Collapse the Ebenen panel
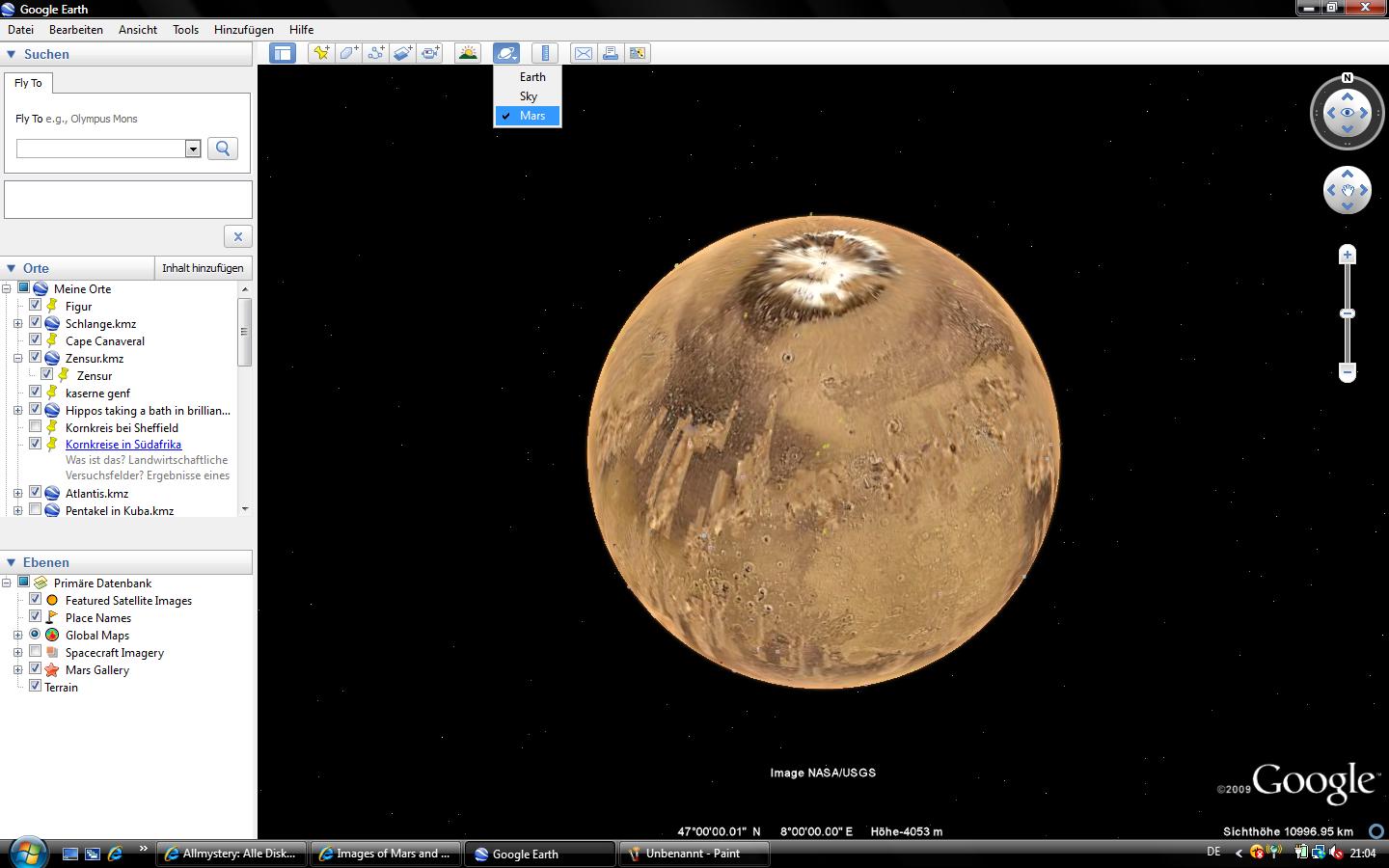The width and height of the screenshot is (1389, 868). click(12, 562)
